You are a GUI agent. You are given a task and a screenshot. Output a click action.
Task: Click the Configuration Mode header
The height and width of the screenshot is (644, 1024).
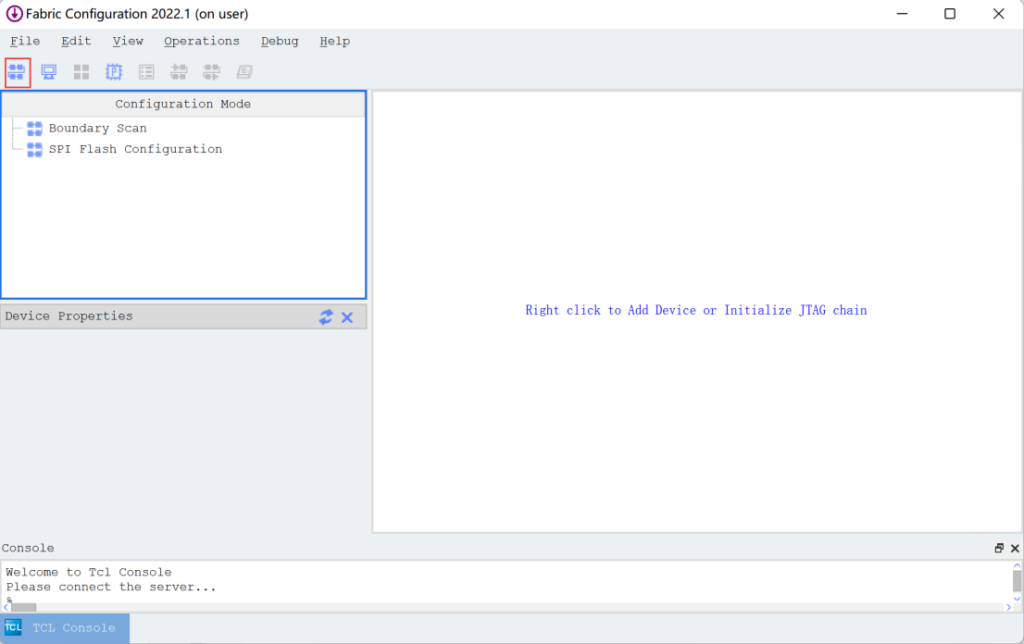[x=183, y=104]
